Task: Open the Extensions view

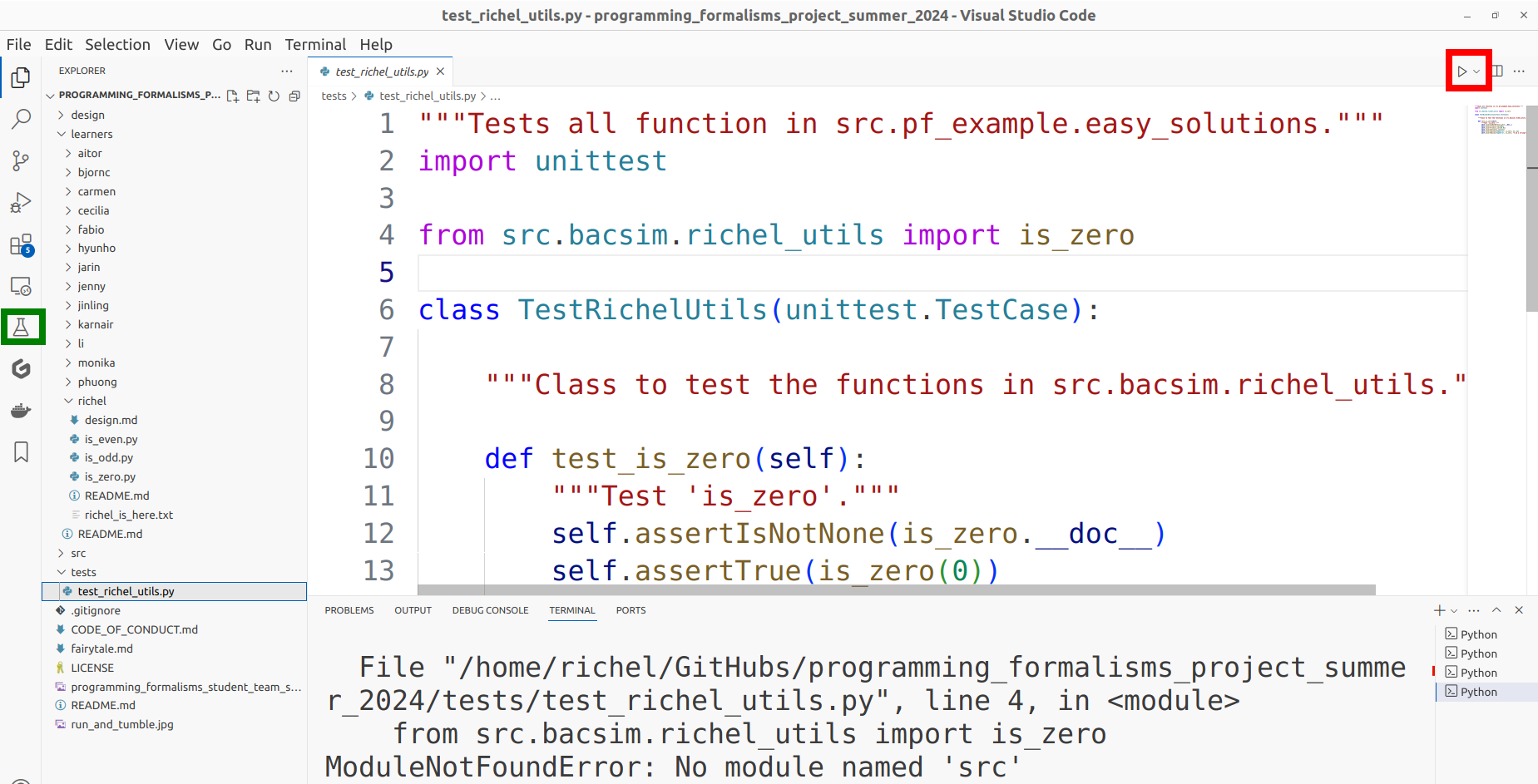Action: [x=21, y=244]
